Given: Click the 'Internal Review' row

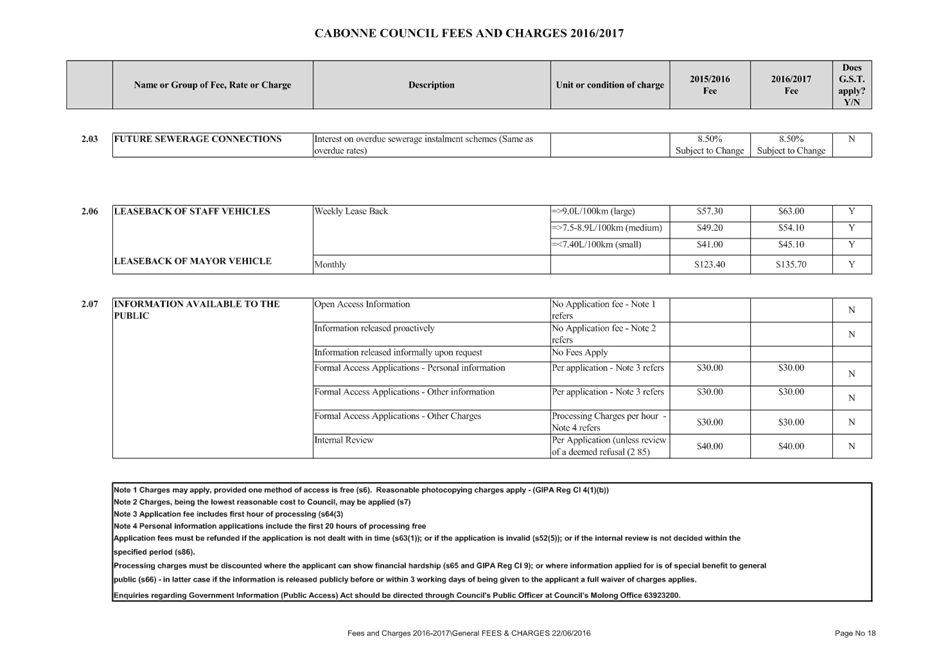Looking at the screenshot, I should (344, 440).
